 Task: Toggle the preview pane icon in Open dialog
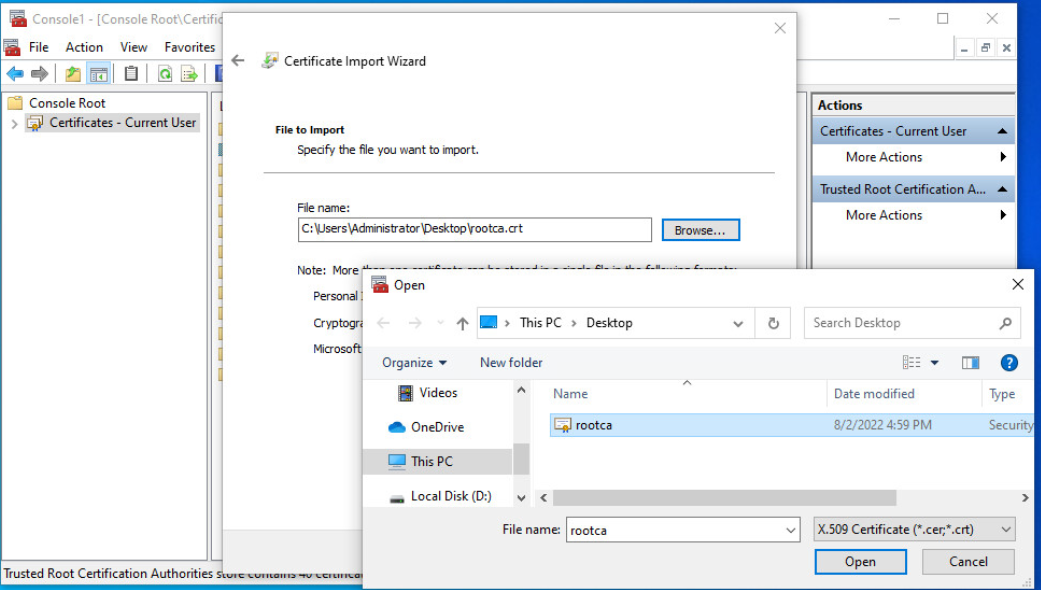970,362
